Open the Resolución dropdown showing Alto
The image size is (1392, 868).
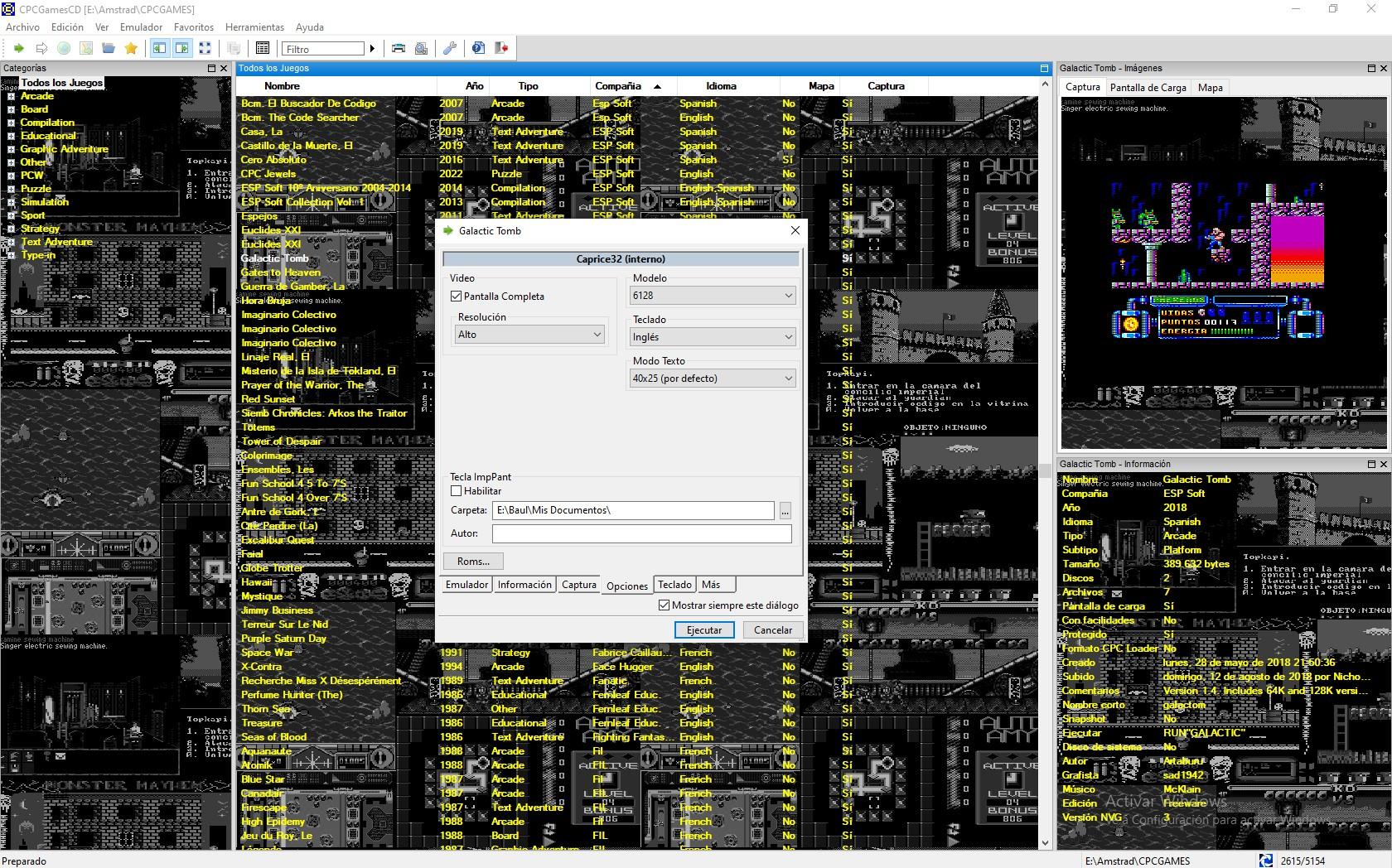click(529, 335)
